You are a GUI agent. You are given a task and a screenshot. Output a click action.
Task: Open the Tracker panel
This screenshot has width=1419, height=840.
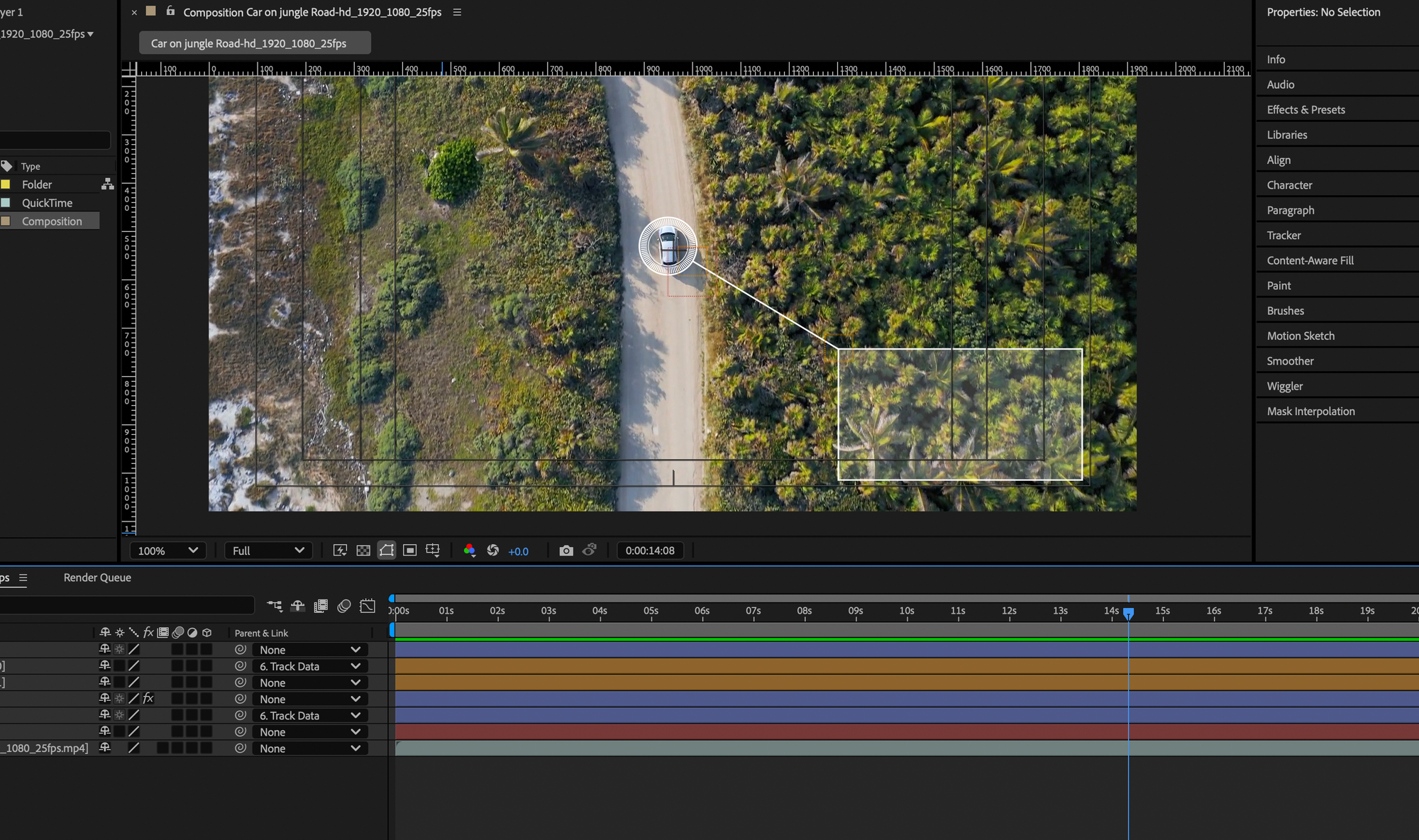coord(1283,236)
